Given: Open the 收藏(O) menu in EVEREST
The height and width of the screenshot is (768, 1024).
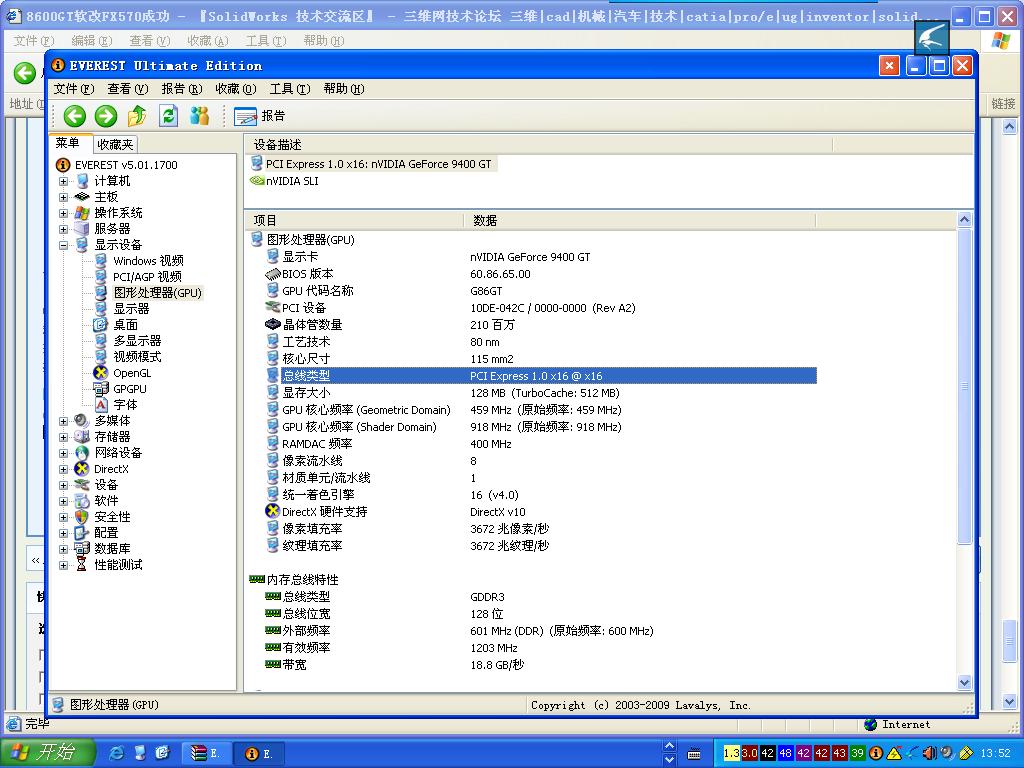Looking at the screenshot, I should [236, 89].
